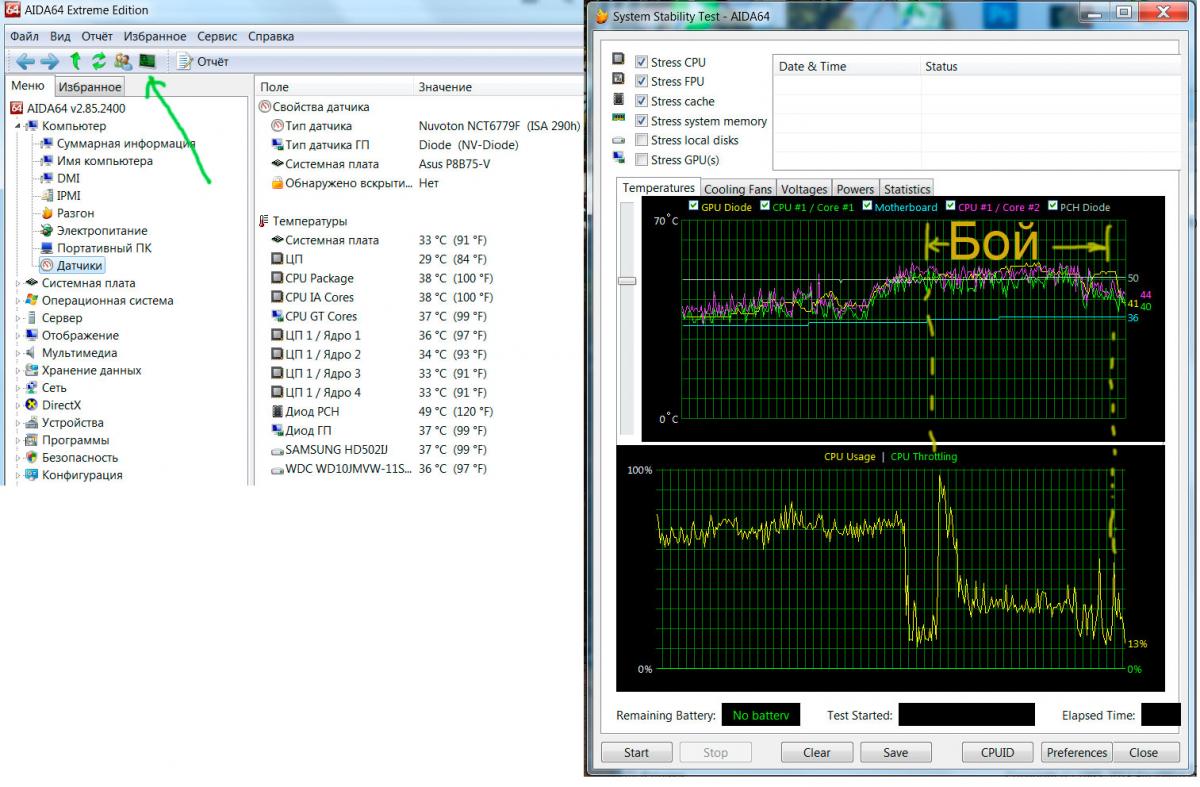The width and height of the screenshot is (1200, 787).
Task: Toggle GPU Diode graph checkbox
Action: click(x=694, y=206)
